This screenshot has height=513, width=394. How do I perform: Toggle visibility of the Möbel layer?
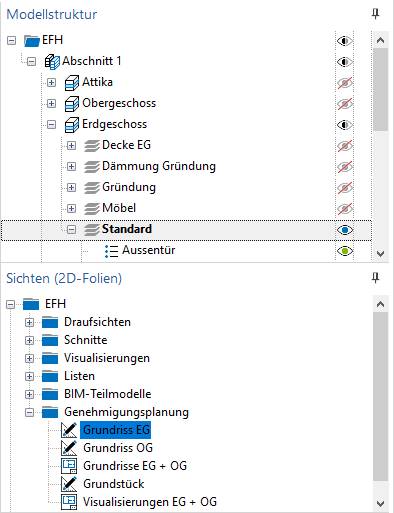pyautogui.click(x=345, y=209)
